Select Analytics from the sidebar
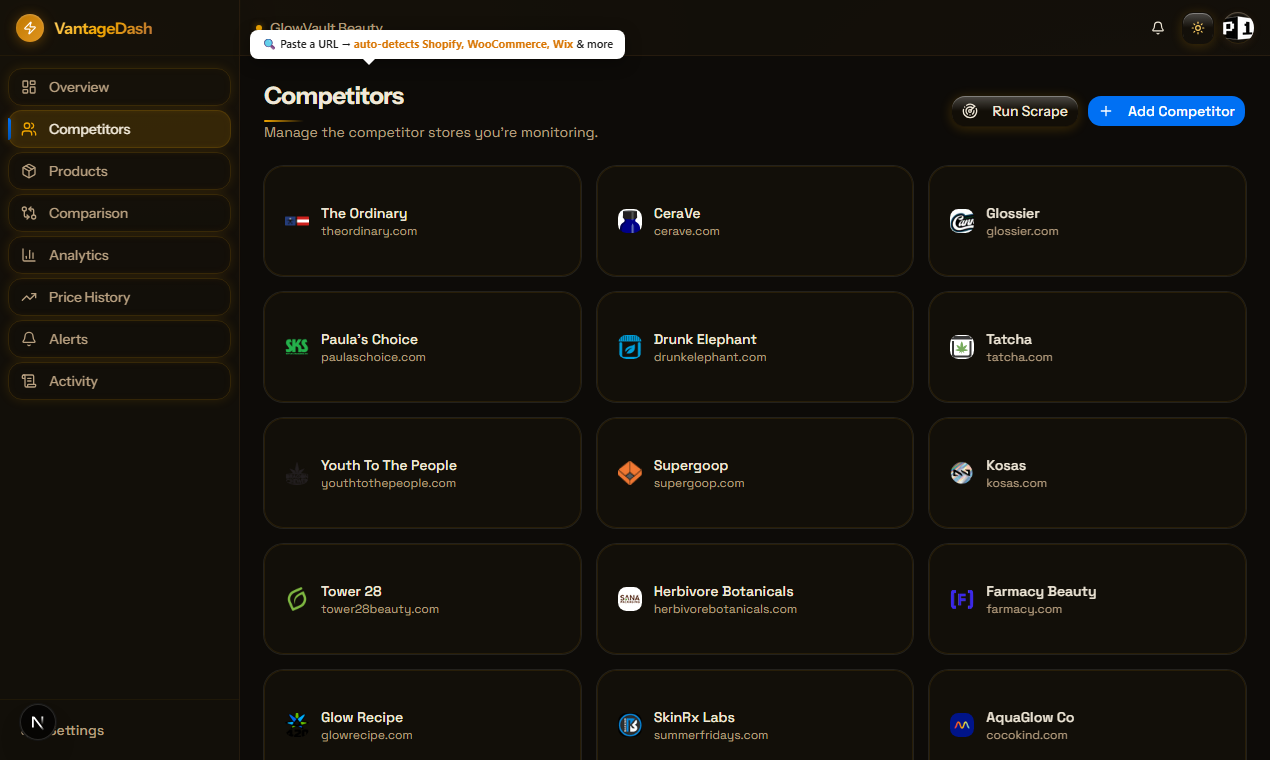This screenshot has height=760, width=1270. 119,255
